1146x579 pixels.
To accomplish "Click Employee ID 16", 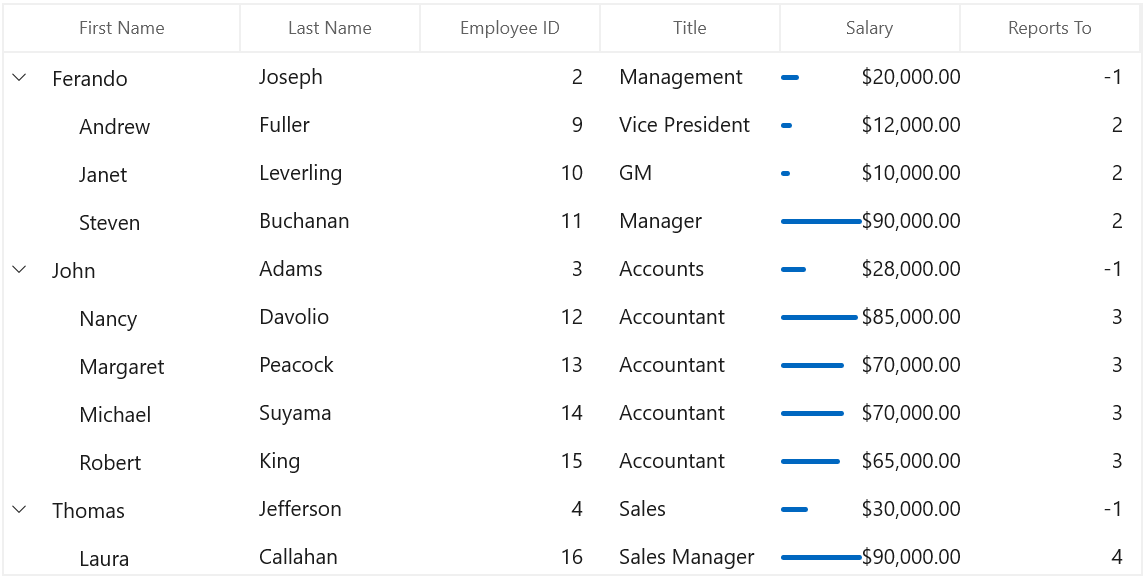I will click(x=572, y=557).
